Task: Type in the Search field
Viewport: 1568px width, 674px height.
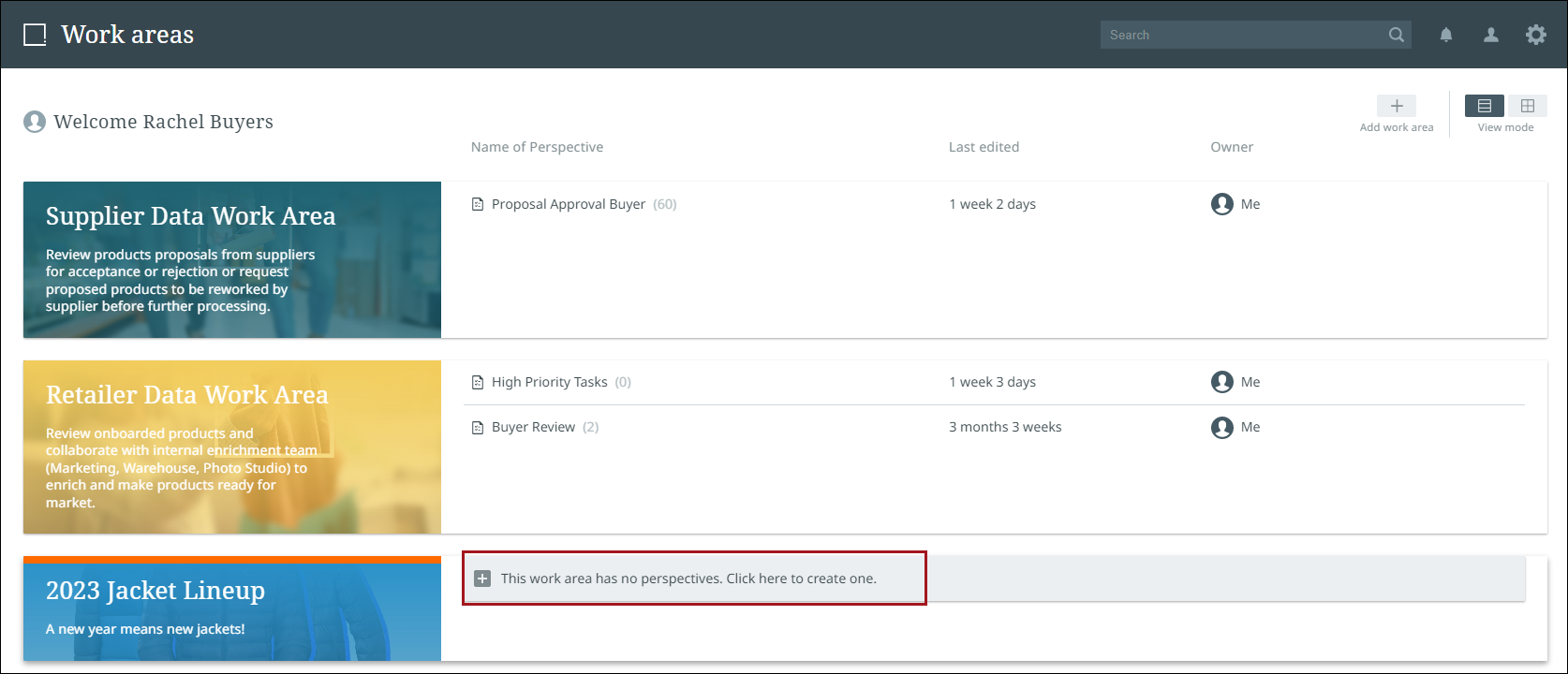Action: [1242, 36]
